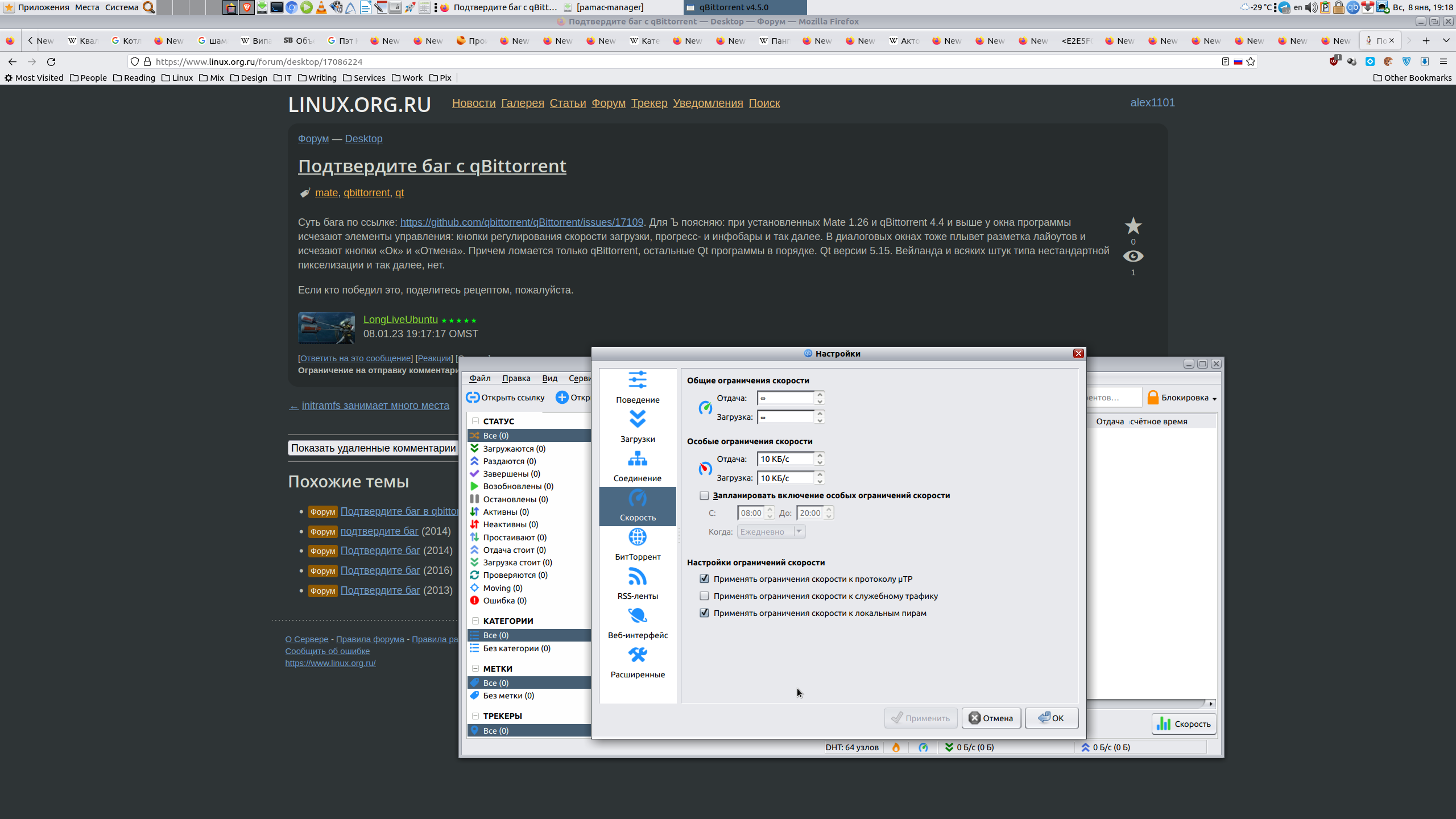Viewport: 1456px width, 819px height.
Task: Open the Файл menu in qBittorrent
Action: [x=480, y=378]
